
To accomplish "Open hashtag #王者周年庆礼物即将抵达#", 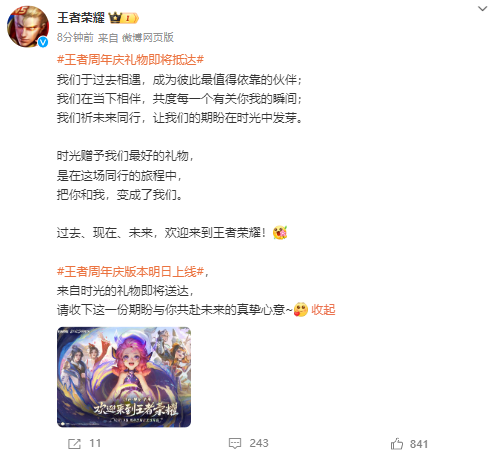I will point(130,60).
